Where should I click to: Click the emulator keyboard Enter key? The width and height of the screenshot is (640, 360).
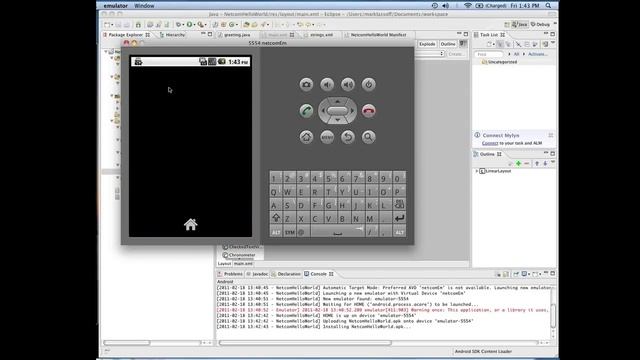(x=399, y=218)
